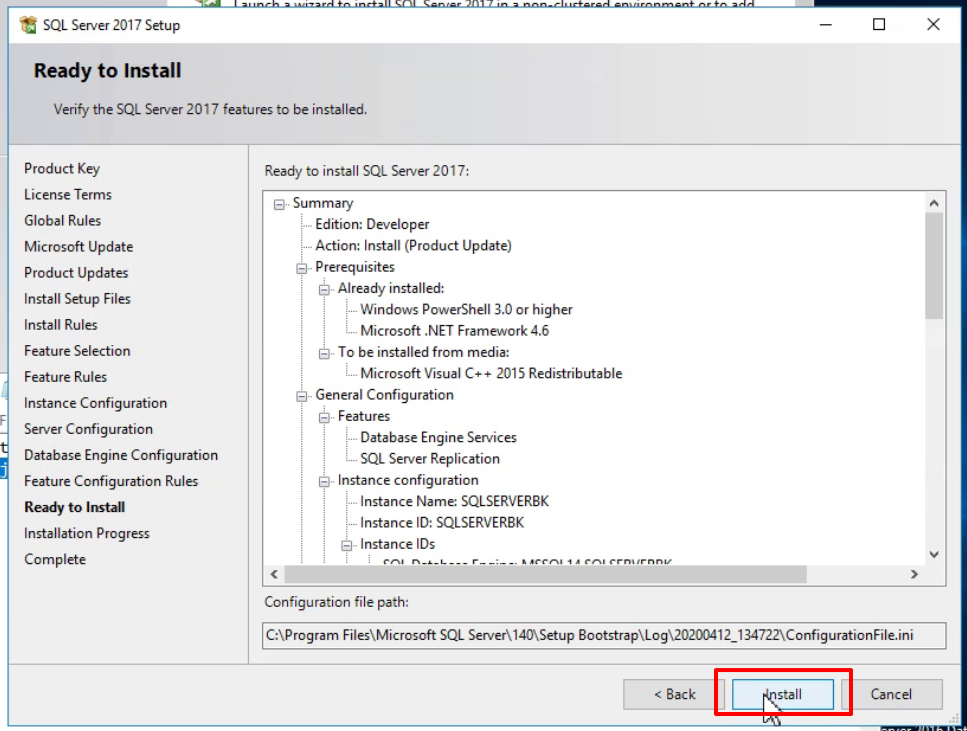Collapse the General Configuration node
Screen dimensions: 967x731
(302, 396)
